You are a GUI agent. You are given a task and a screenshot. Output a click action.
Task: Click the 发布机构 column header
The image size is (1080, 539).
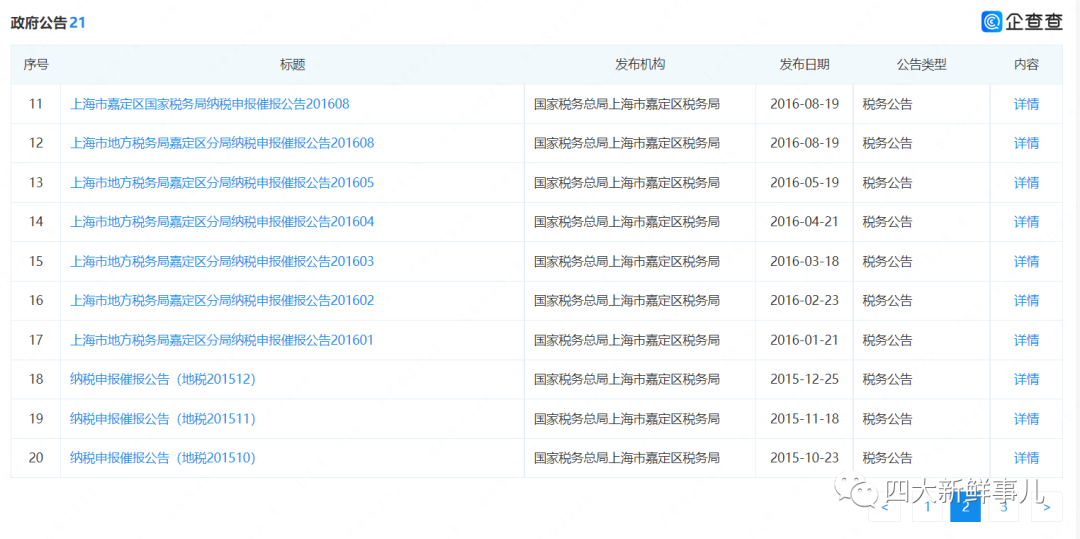click(640, 65)
